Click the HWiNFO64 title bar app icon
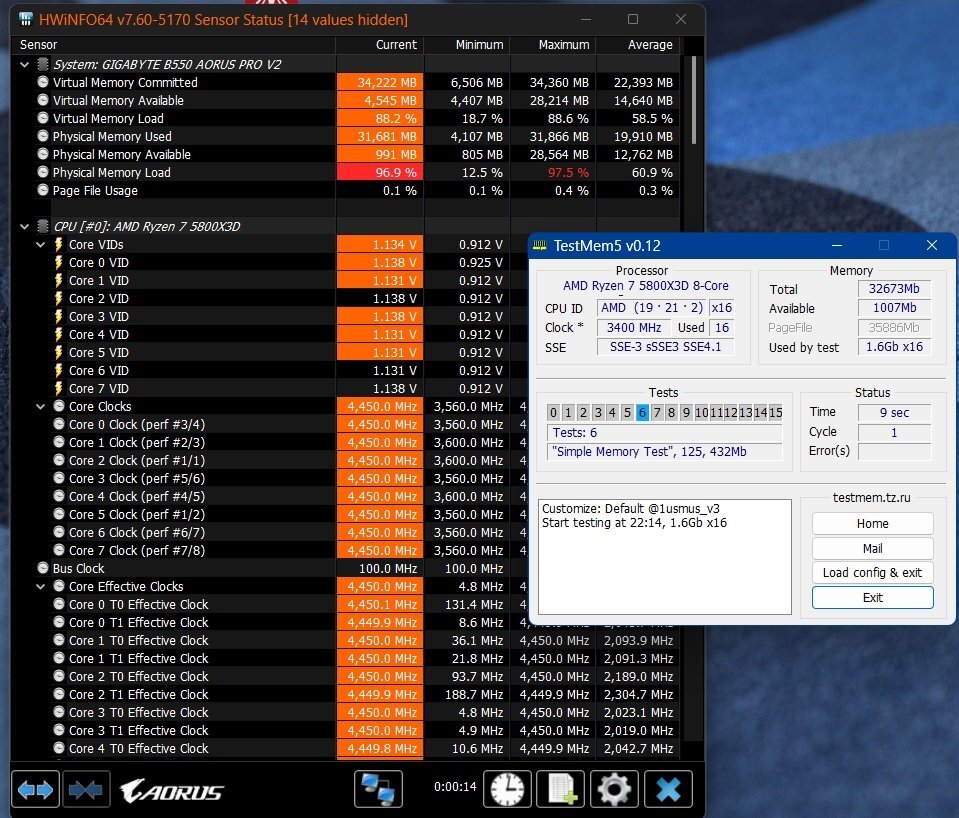This screenshot has height=818, width=959. [26, 19]
